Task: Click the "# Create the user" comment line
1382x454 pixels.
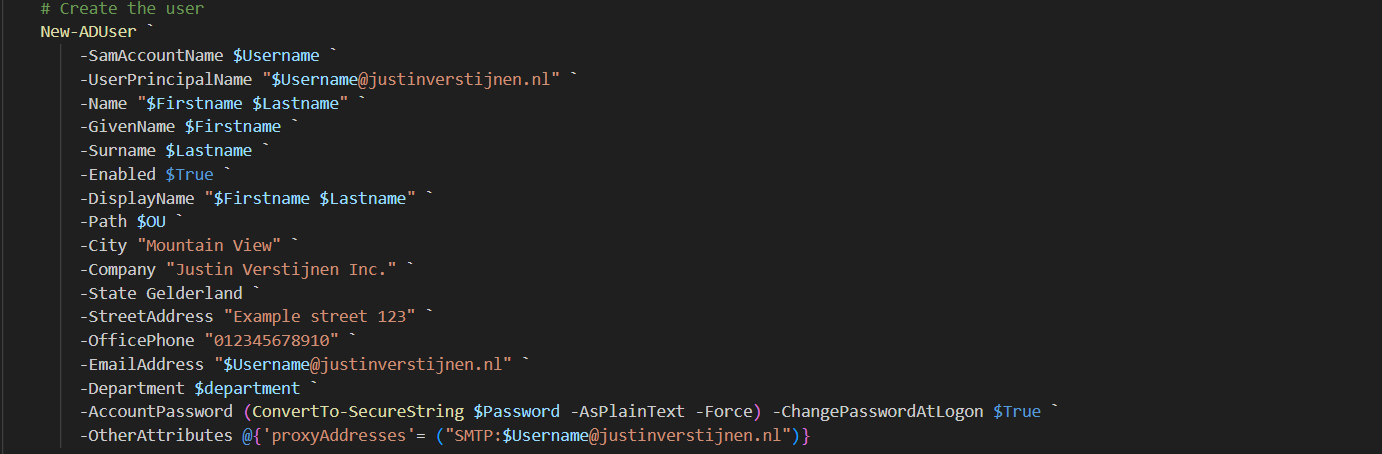Action: point(122,9)
